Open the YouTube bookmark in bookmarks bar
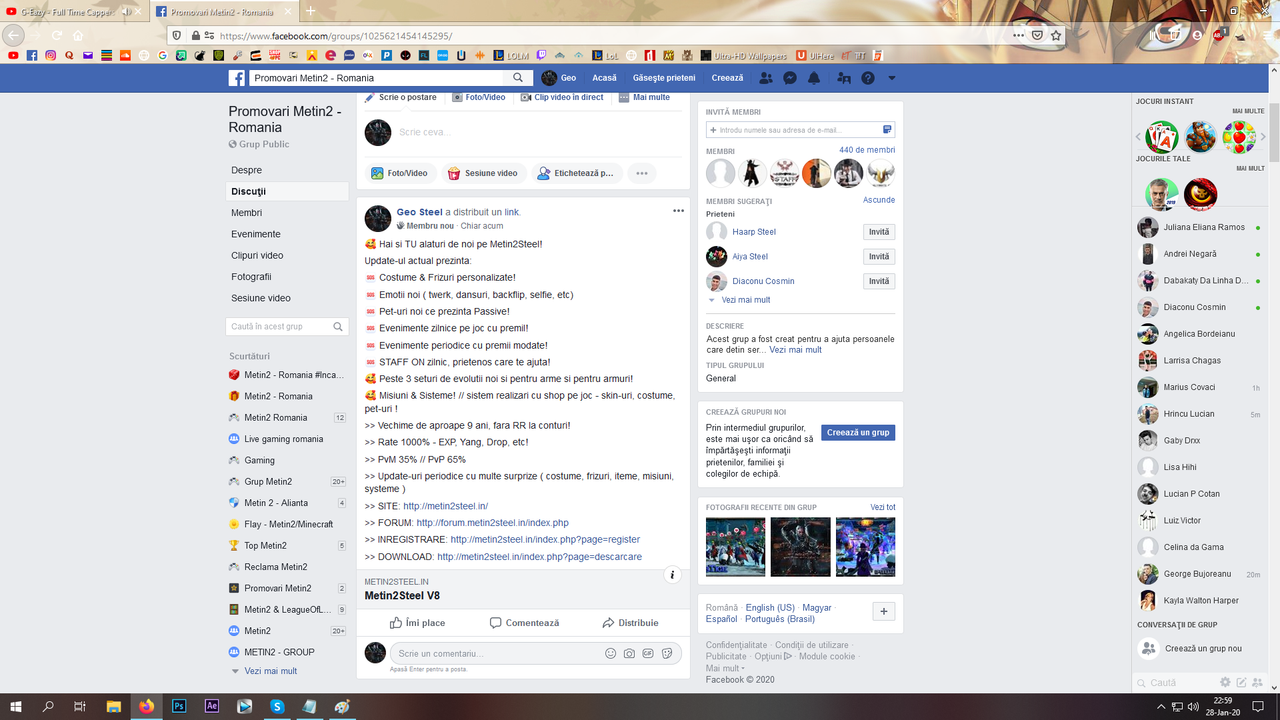 tap(13, 56)
